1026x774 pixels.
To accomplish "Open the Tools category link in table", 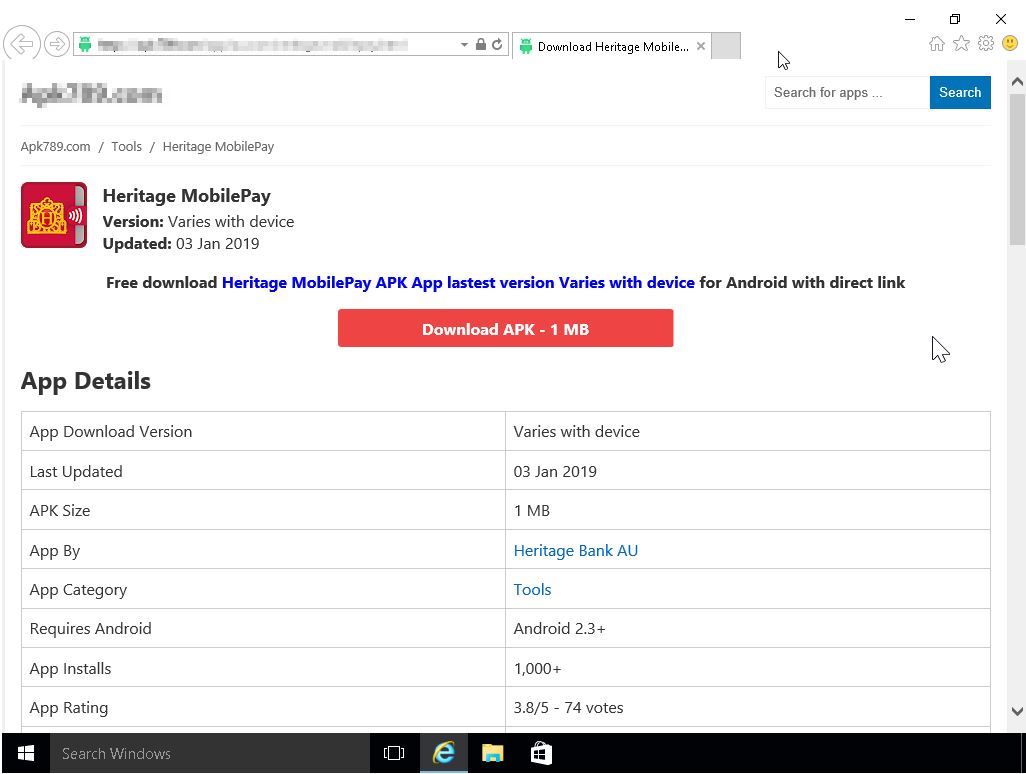I will pos(533,589).
